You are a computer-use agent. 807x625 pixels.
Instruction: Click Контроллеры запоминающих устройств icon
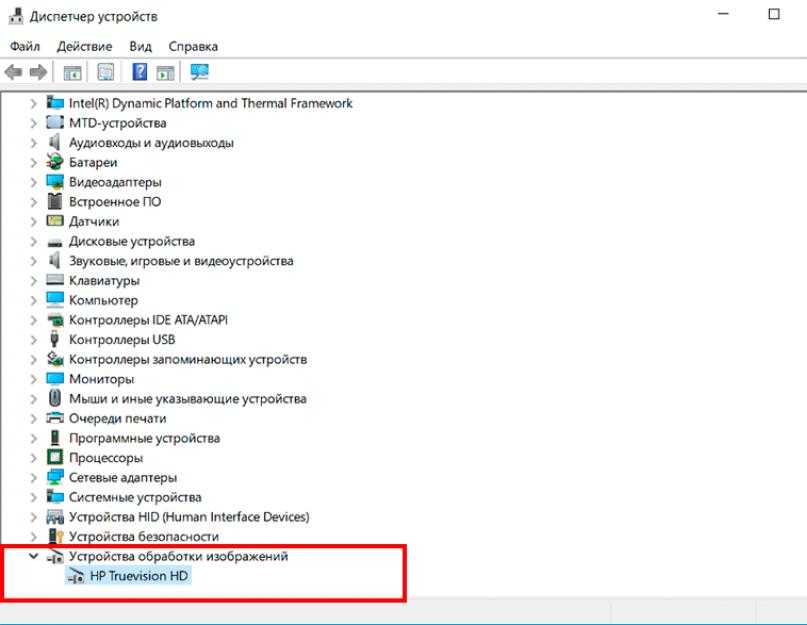click(x=55, y=359)
